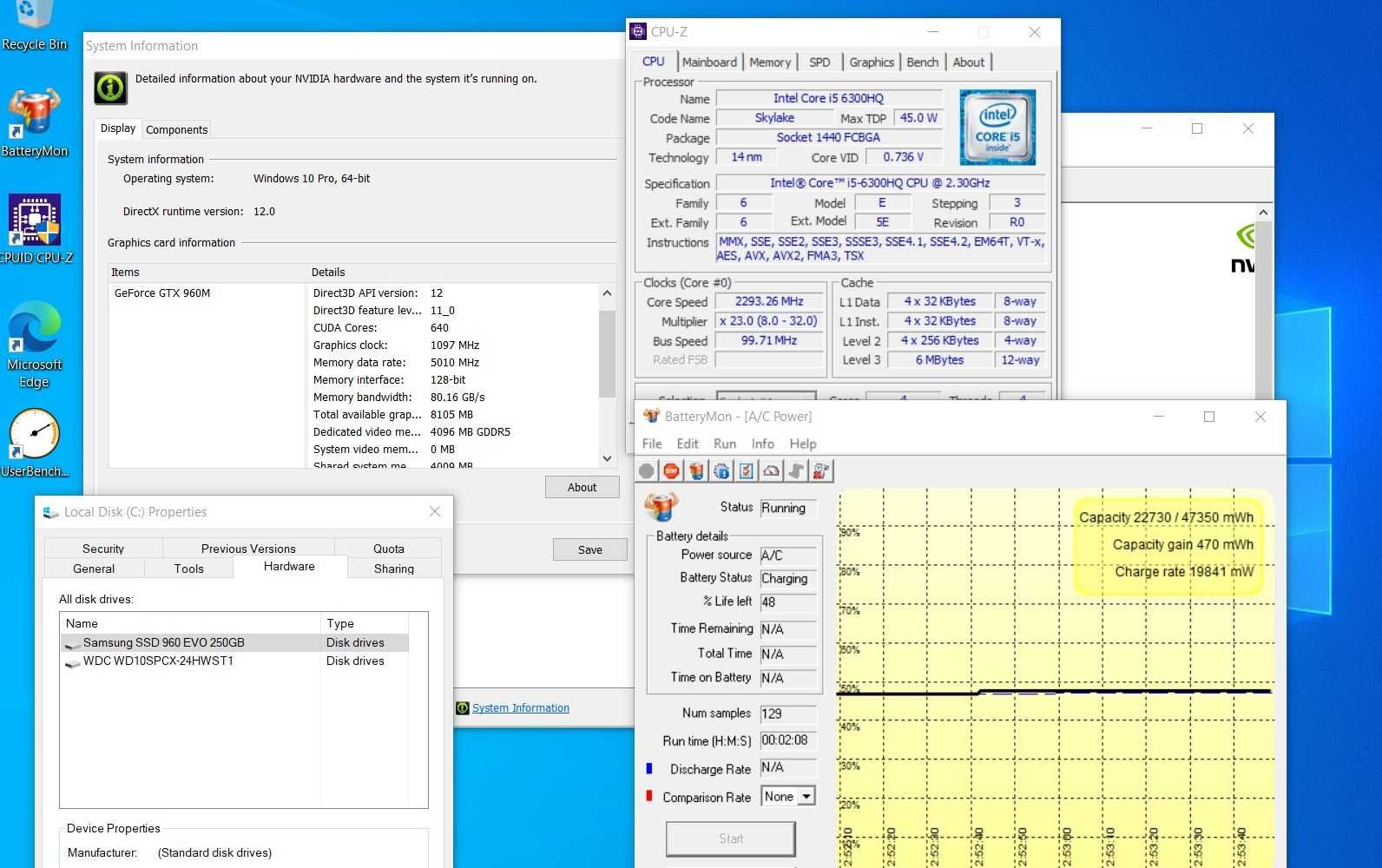Click the NVIDIA green info icon in System Information
This screenshot has width=1382, height=868.
[110, 88]
